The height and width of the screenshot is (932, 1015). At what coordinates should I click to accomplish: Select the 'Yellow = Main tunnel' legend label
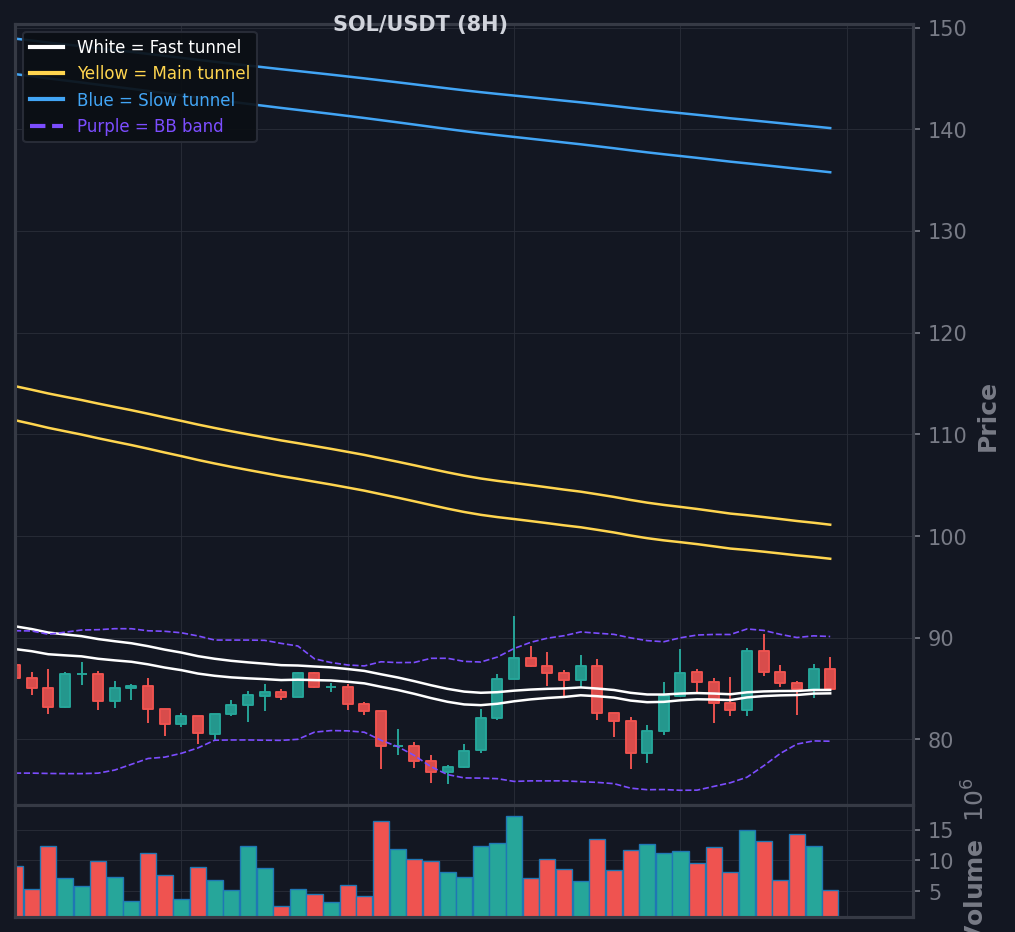163,73
